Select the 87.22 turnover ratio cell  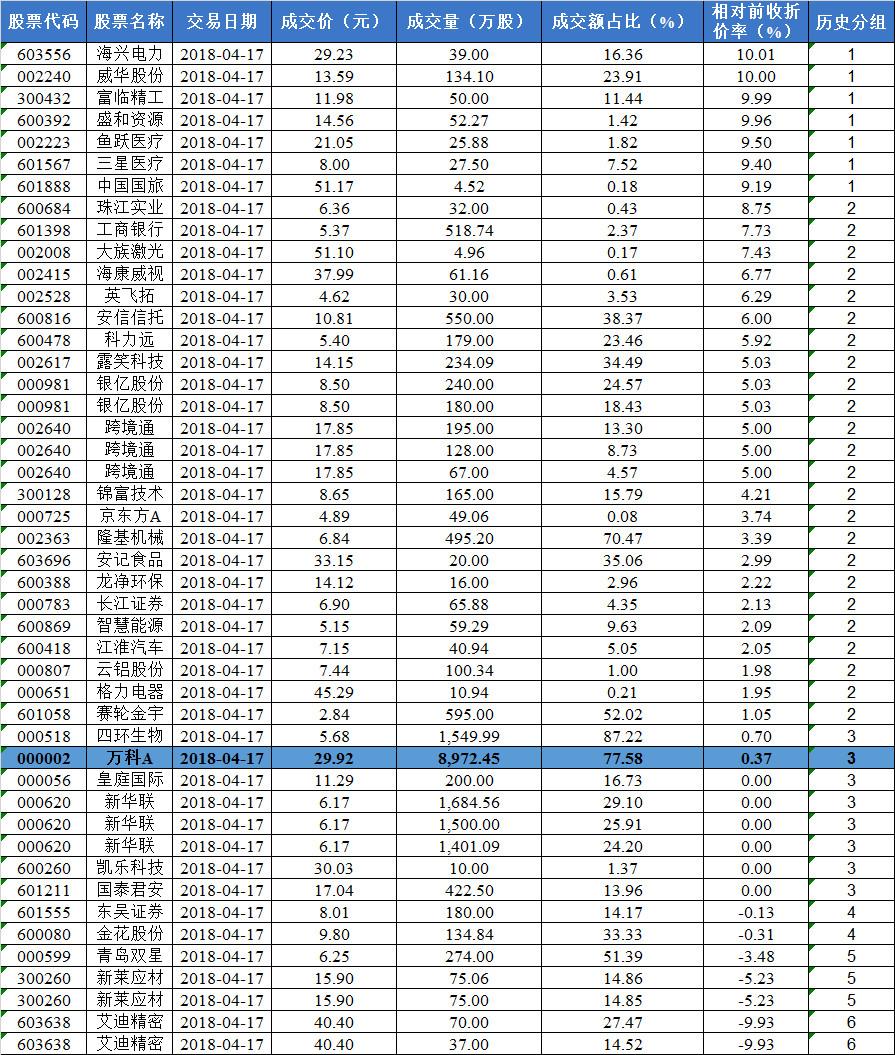[x=622, y=736]
